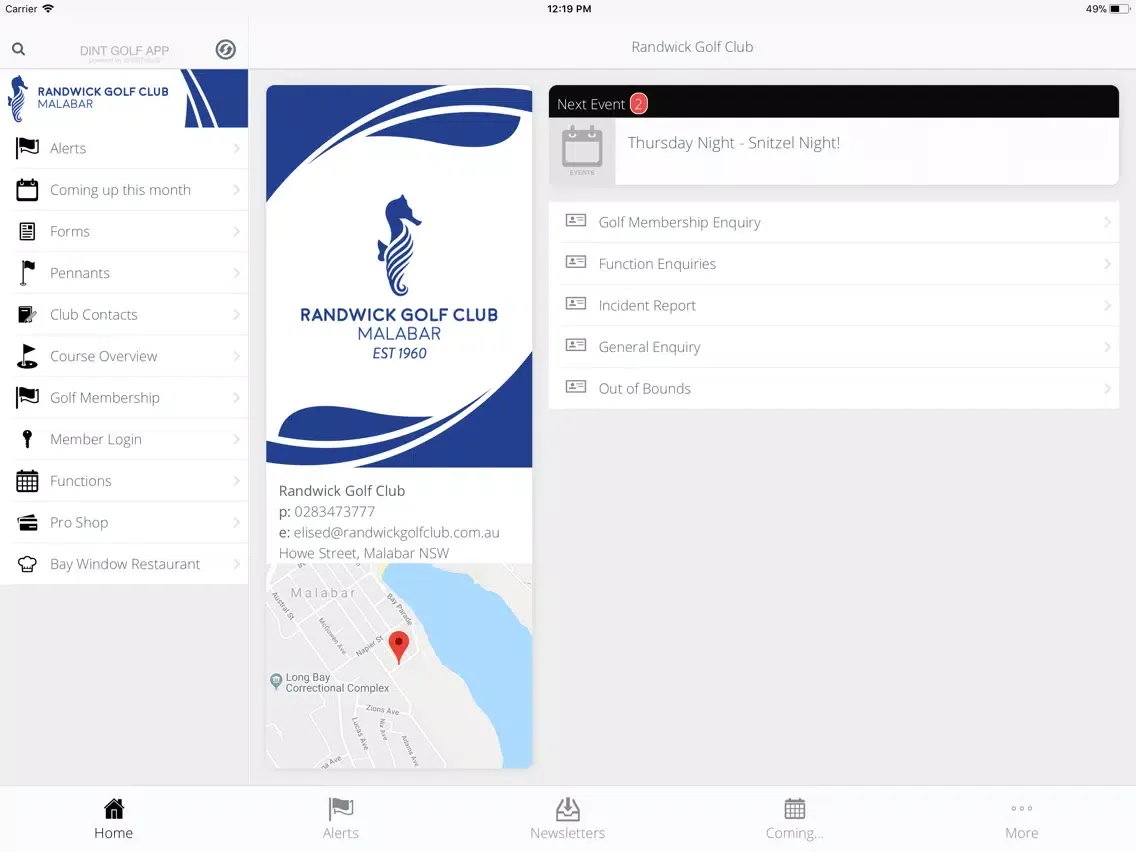
Task: Tap the Alerts flag icon in sidebar
Action: coord(28,148)
